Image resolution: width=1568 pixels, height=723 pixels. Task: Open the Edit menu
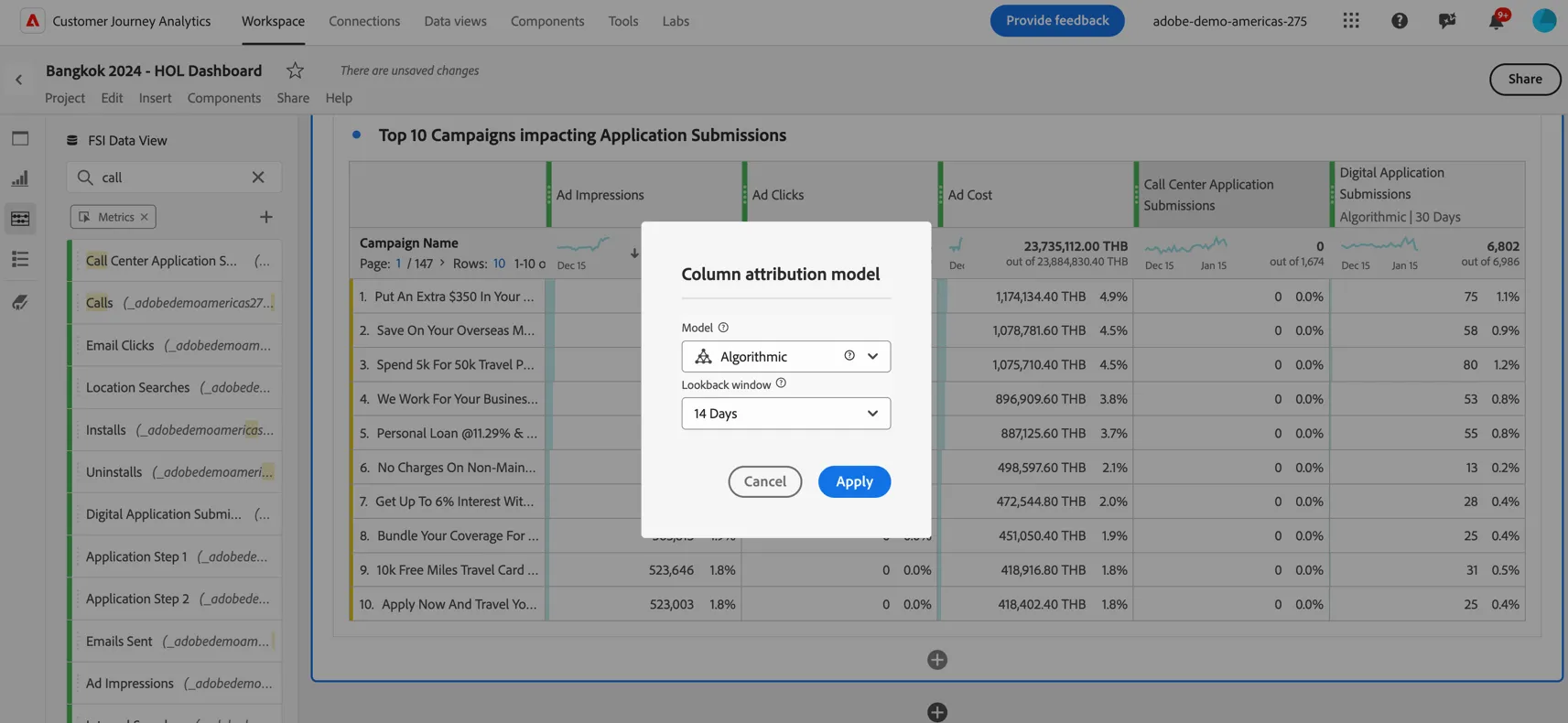pyautogui.click(x=112, y=98)
